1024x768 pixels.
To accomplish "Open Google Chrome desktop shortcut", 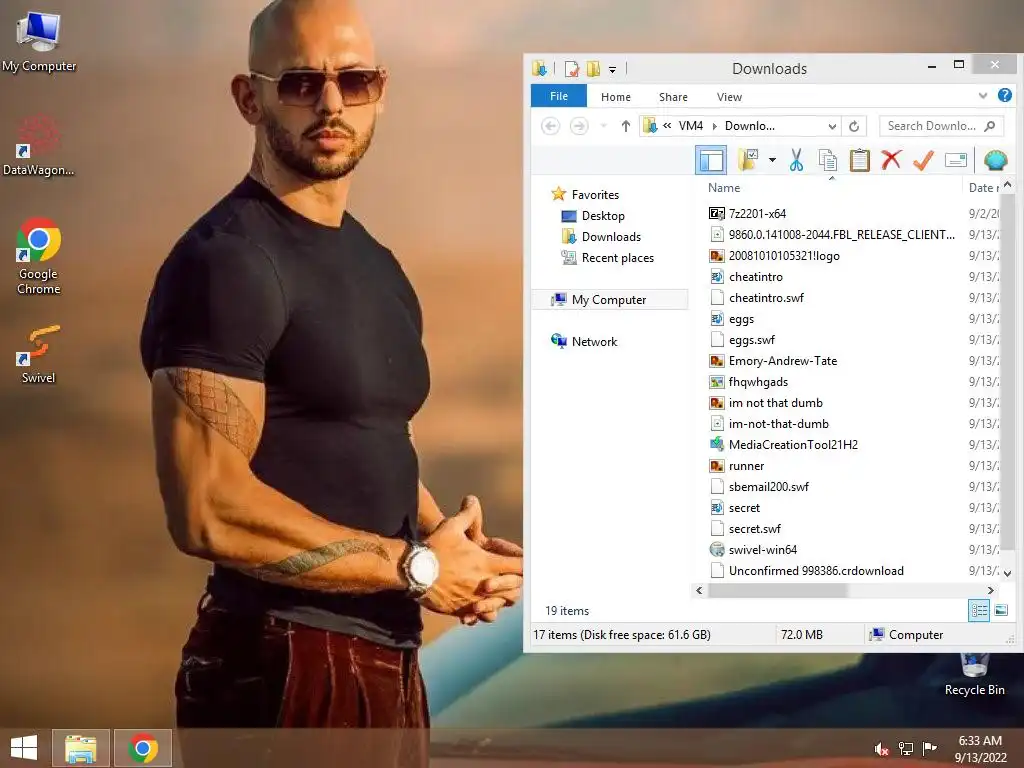I will (39, 256).
